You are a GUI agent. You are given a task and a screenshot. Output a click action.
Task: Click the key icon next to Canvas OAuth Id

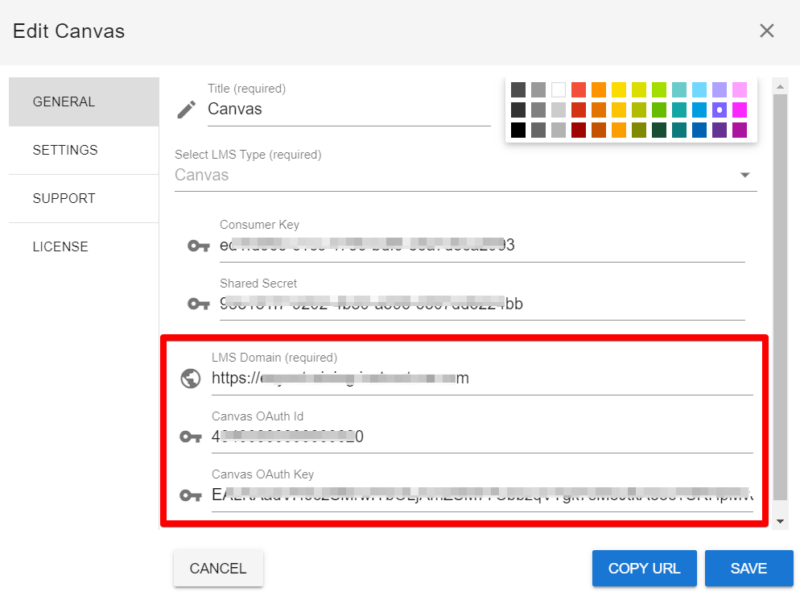(190, 437)
